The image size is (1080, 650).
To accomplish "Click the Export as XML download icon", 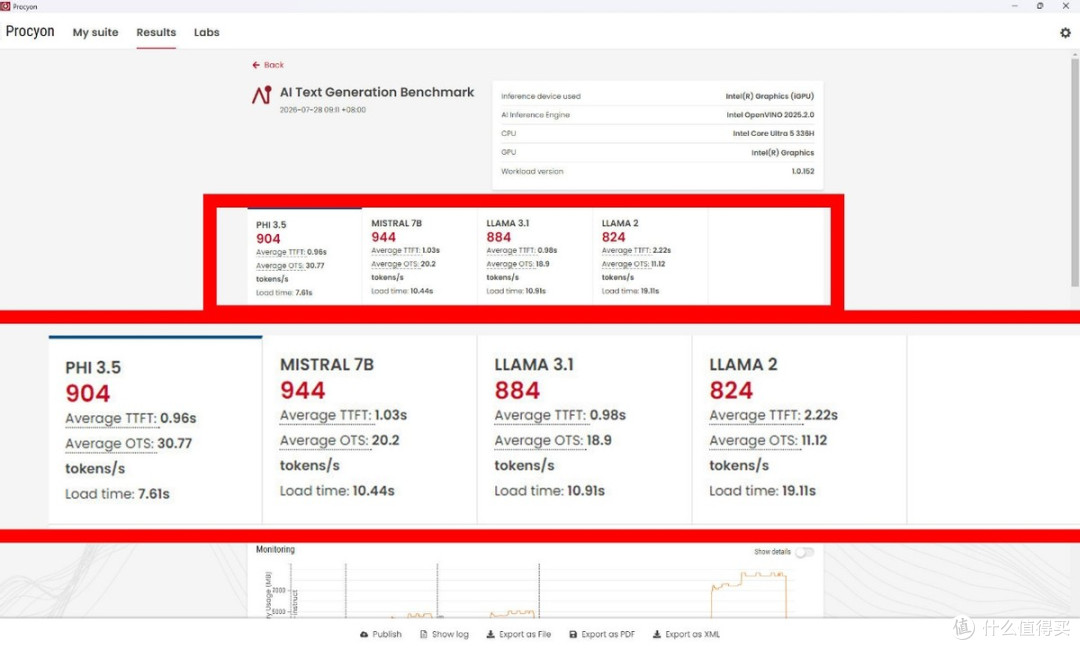I will coord(656,634).
